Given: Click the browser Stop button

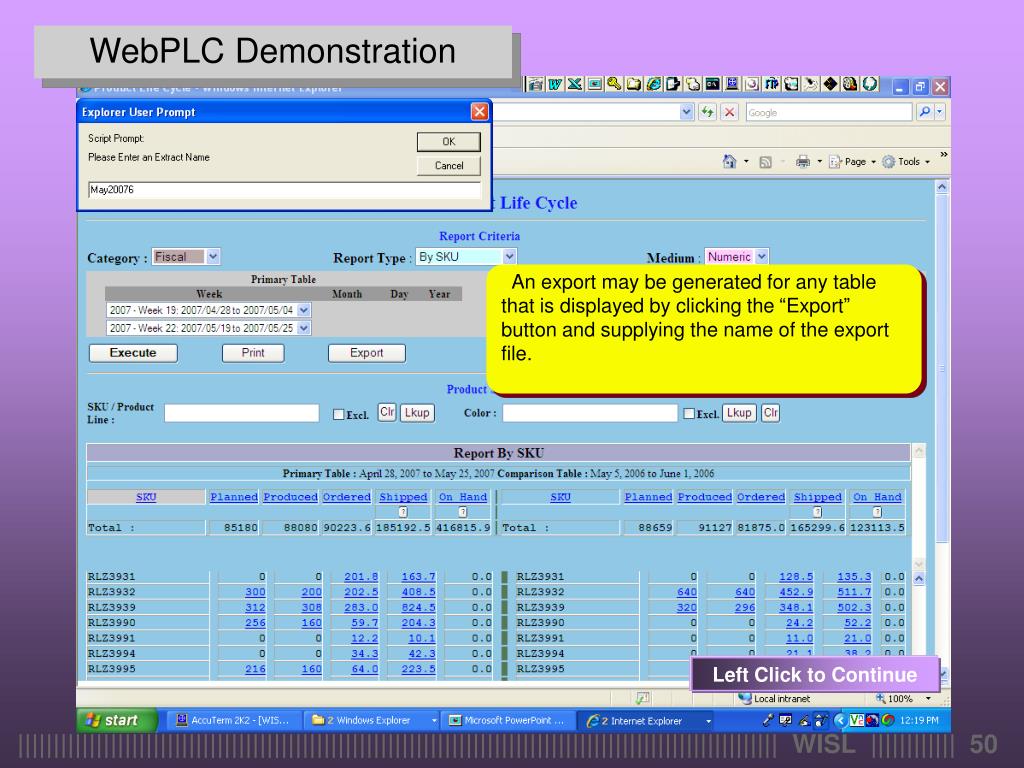Looking at the screenshot, I should pyautogui.click(x=729, y=112).
